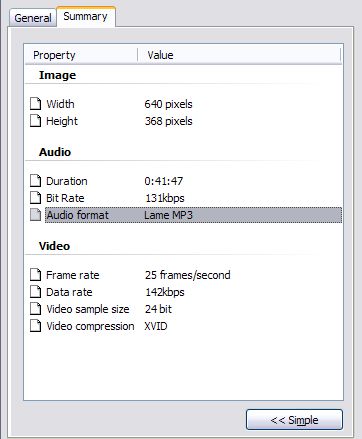The width and height of the screenshot is (362, 439).
Task: Click the document icon beside Height
Action: 36,121
